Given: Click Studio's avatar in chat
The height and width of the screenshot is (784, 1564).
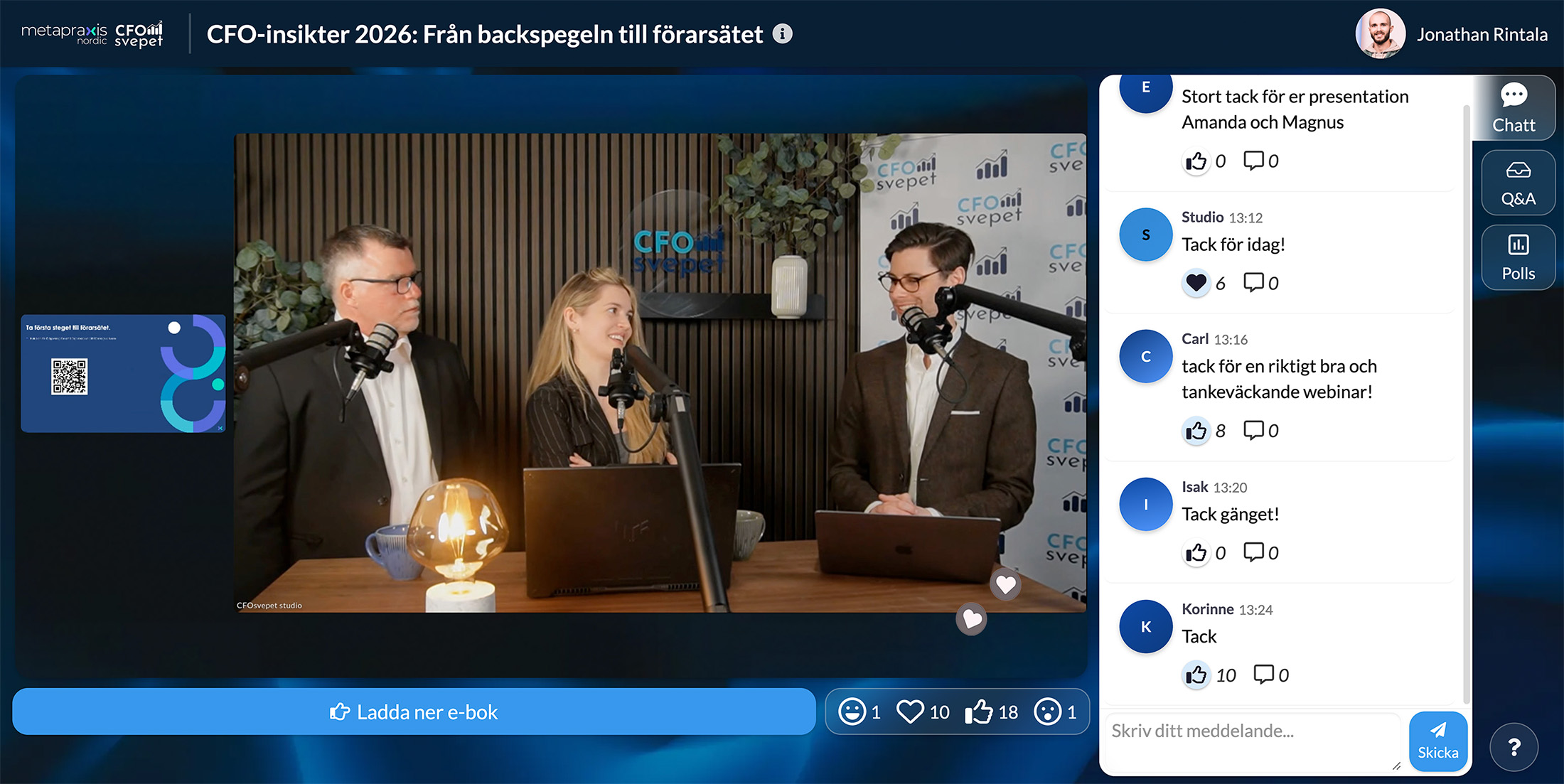Looking at the screenshot, I should [x=1145, y=235].
